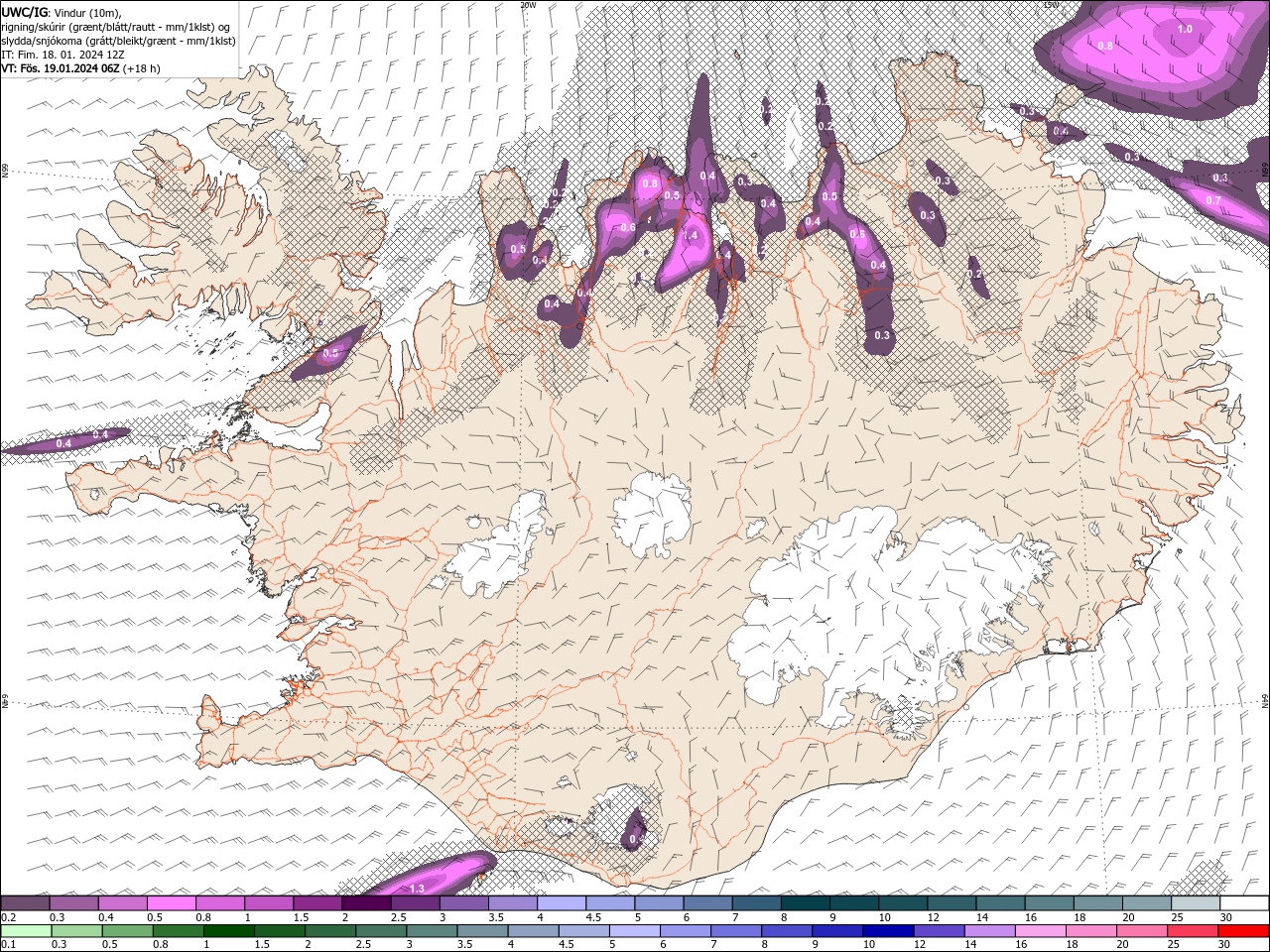Pick top-row legend swatch between 14 and 16

[x=1000, y=903]
